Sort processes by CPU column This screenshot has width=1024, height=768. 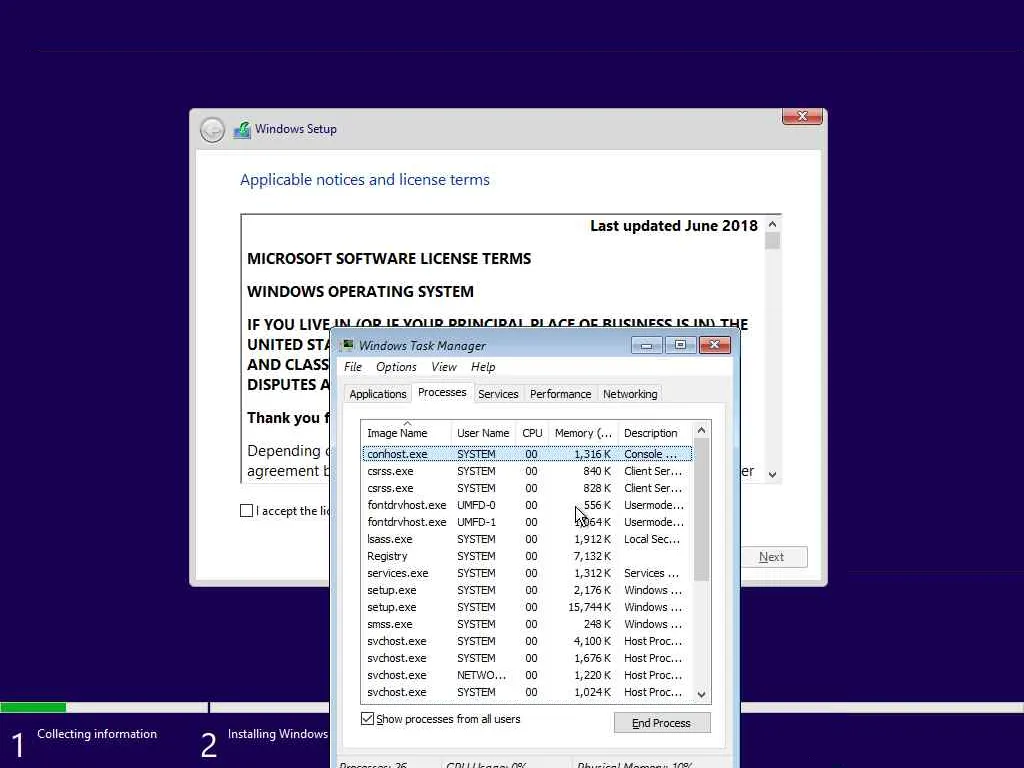point(532,432)
